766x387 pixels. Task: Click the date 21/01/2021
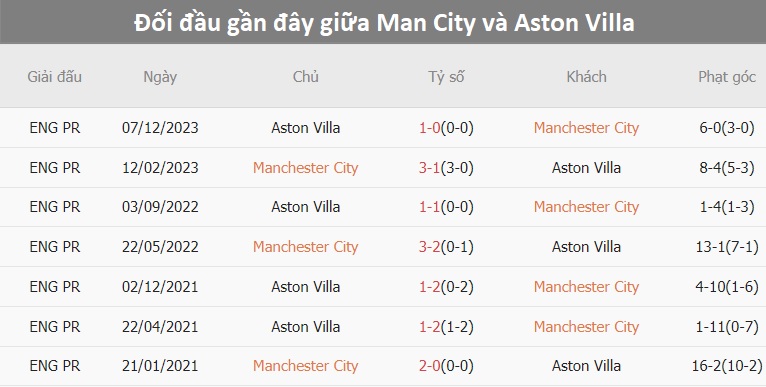(x=160, y=366)
